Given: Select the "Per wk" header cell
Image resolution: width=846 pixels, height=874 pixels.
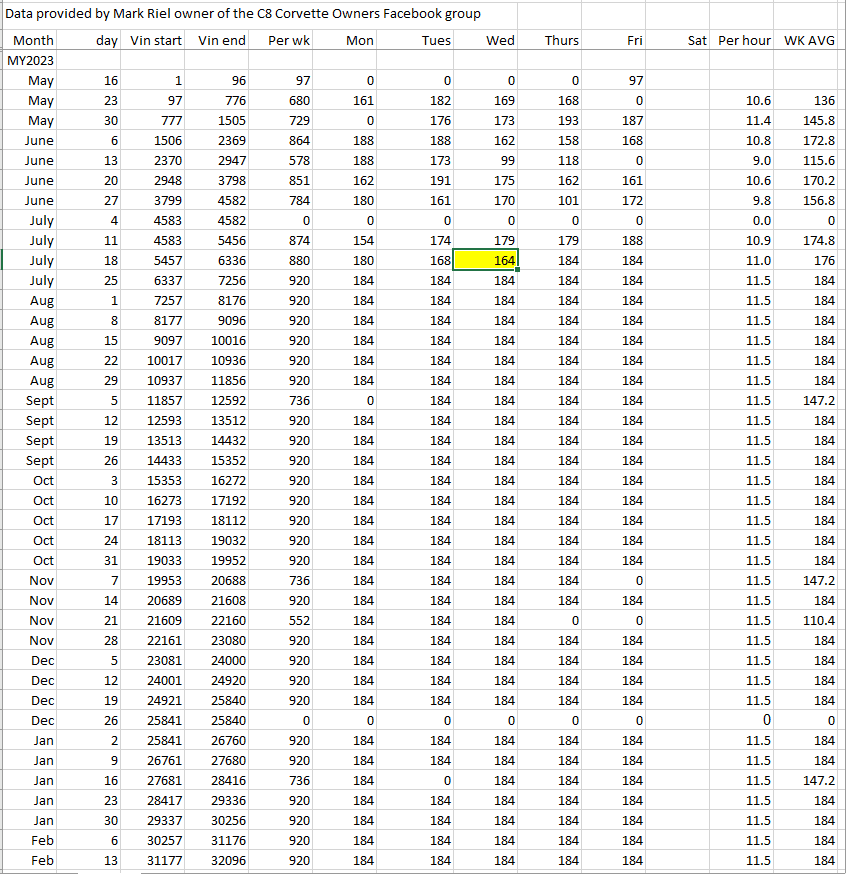Looking at the screenshot, I should [289, 41].
